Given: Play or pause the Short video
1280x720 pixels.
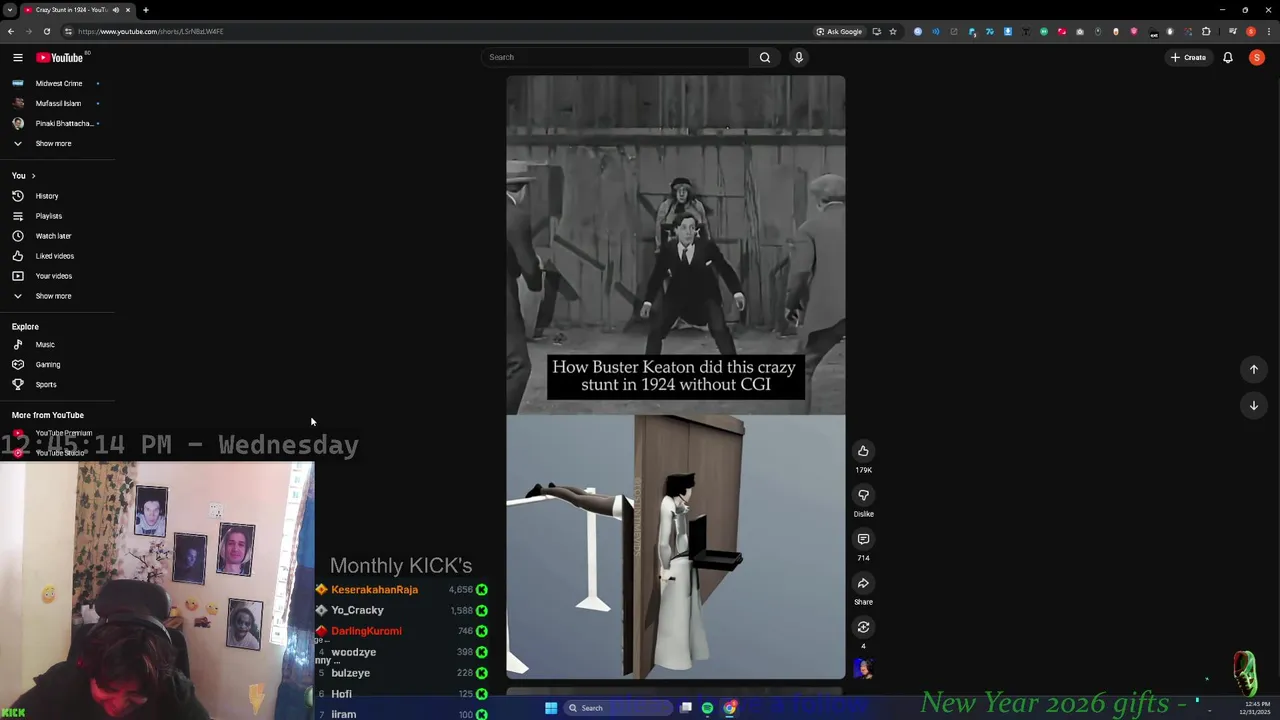Looking at the screenshot, I should [x=675, y=377].
